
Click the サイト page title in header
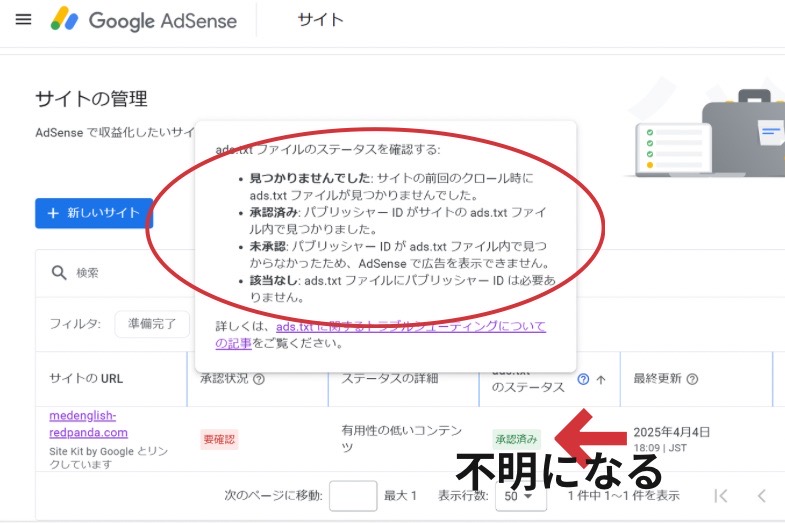[320, 20]
